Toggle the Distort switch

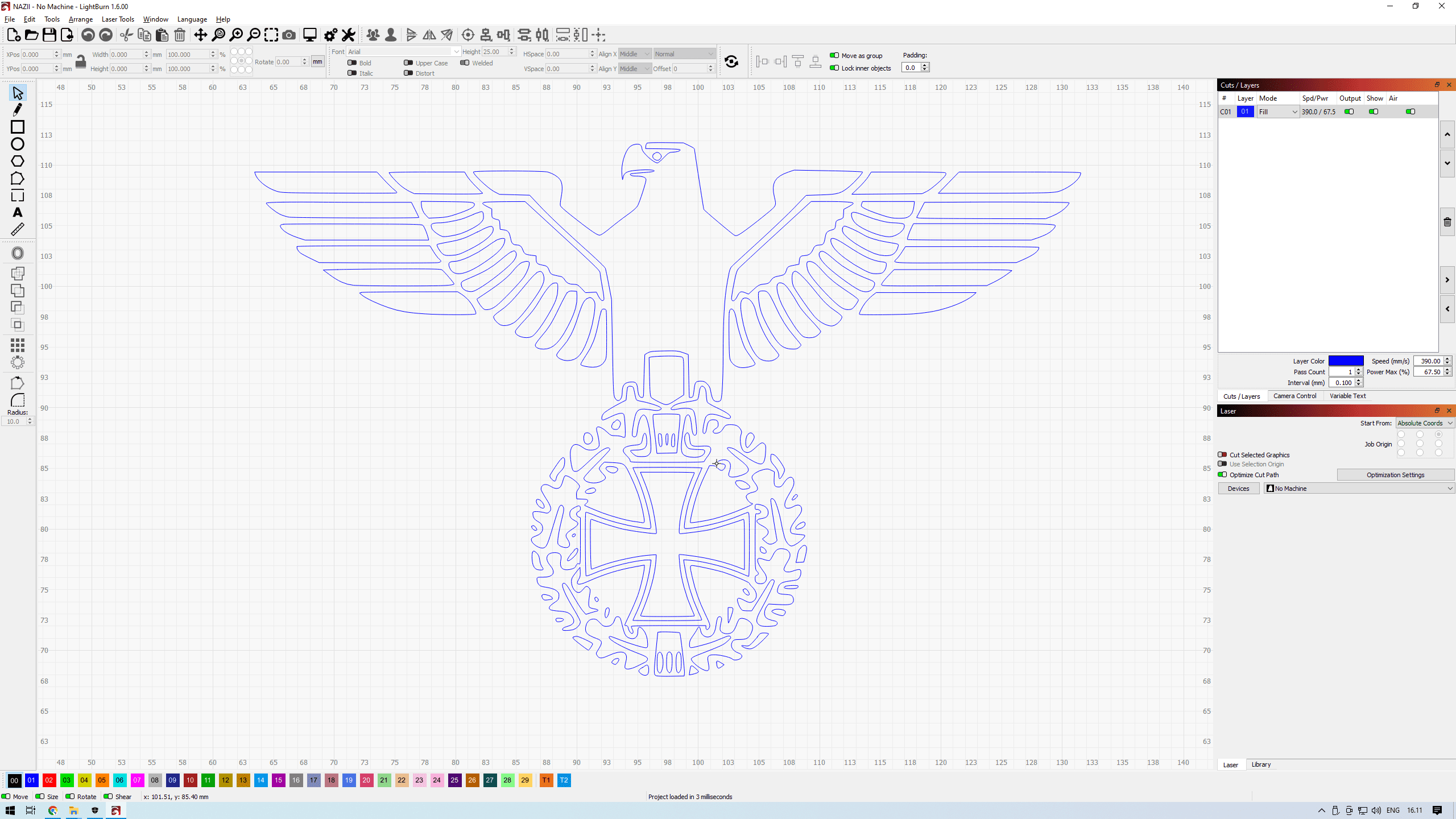408,73
